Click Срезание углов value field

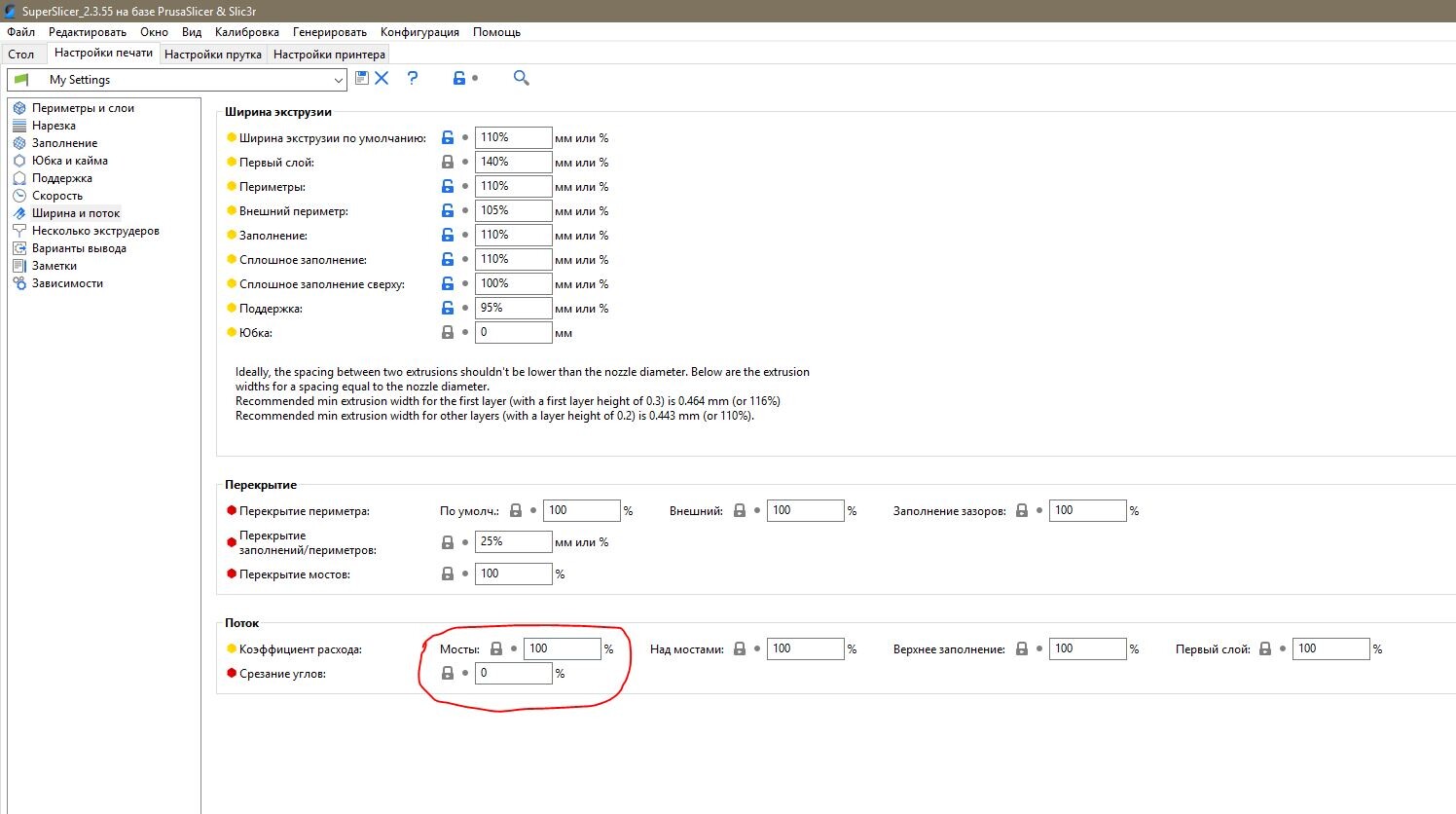(513, 674)
